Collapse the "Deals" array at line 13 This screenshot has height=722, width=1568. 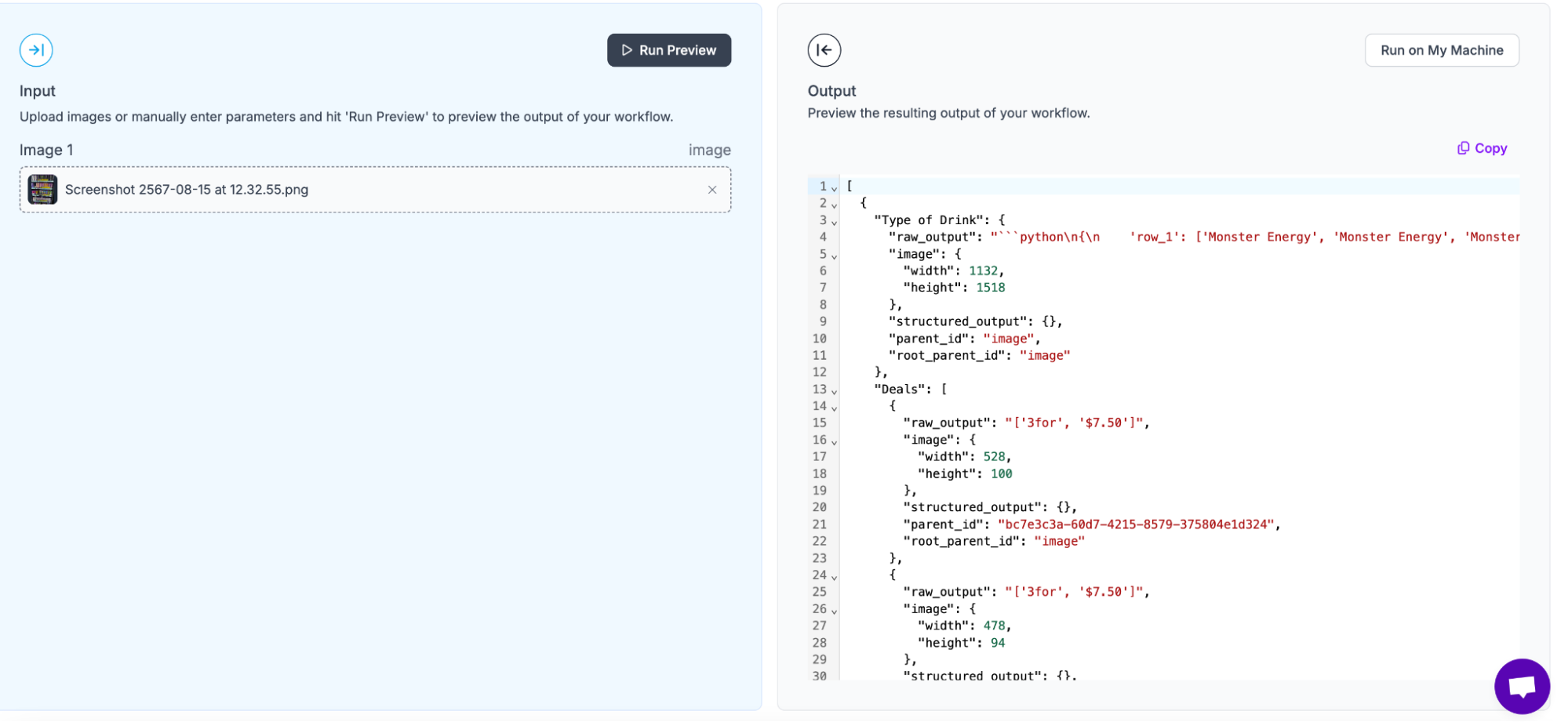[834, 390]
